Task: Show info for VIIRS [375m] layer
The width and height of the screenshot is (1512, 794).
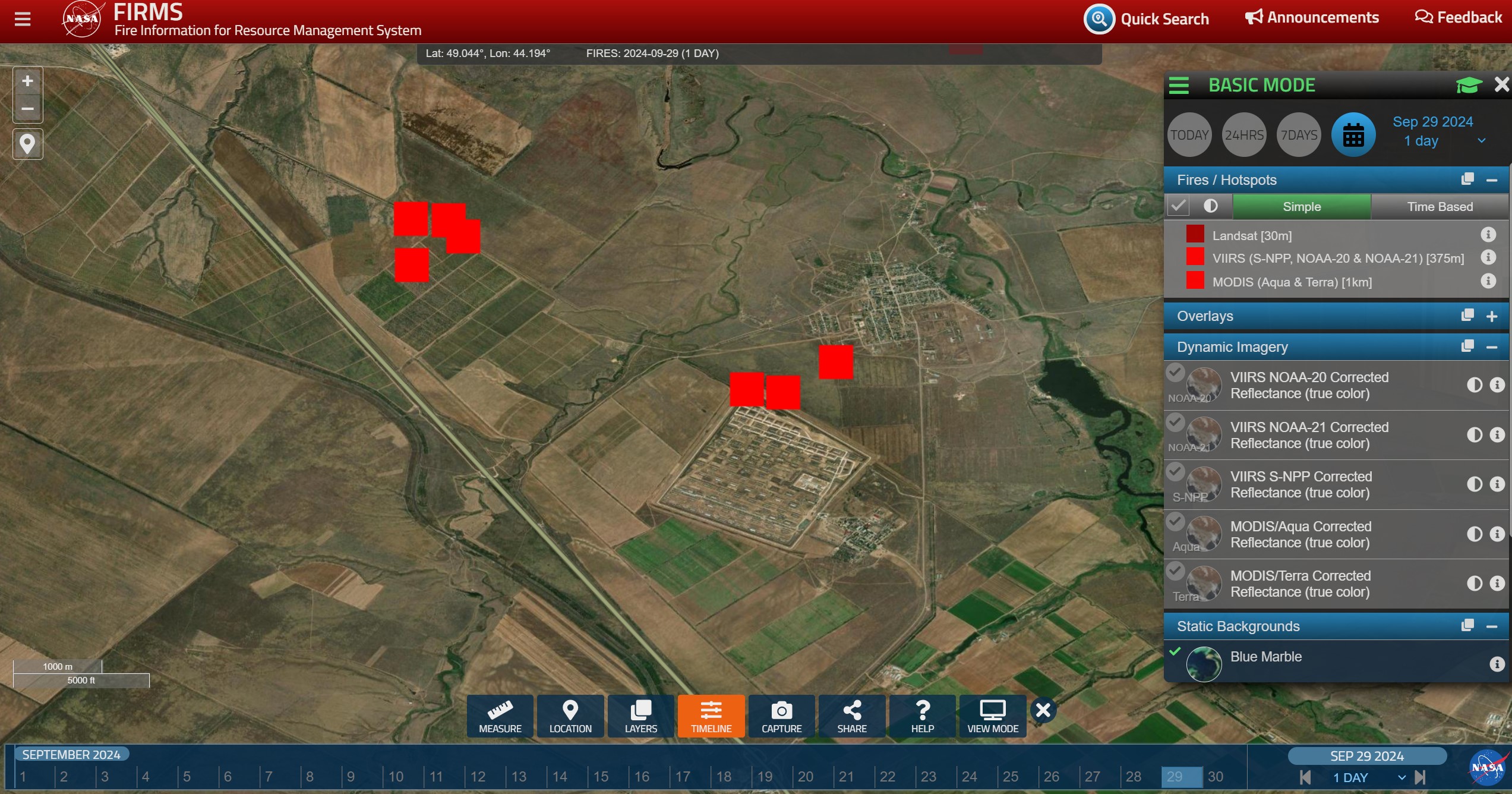Action: pyautogui.click(x=1488, y=257)
